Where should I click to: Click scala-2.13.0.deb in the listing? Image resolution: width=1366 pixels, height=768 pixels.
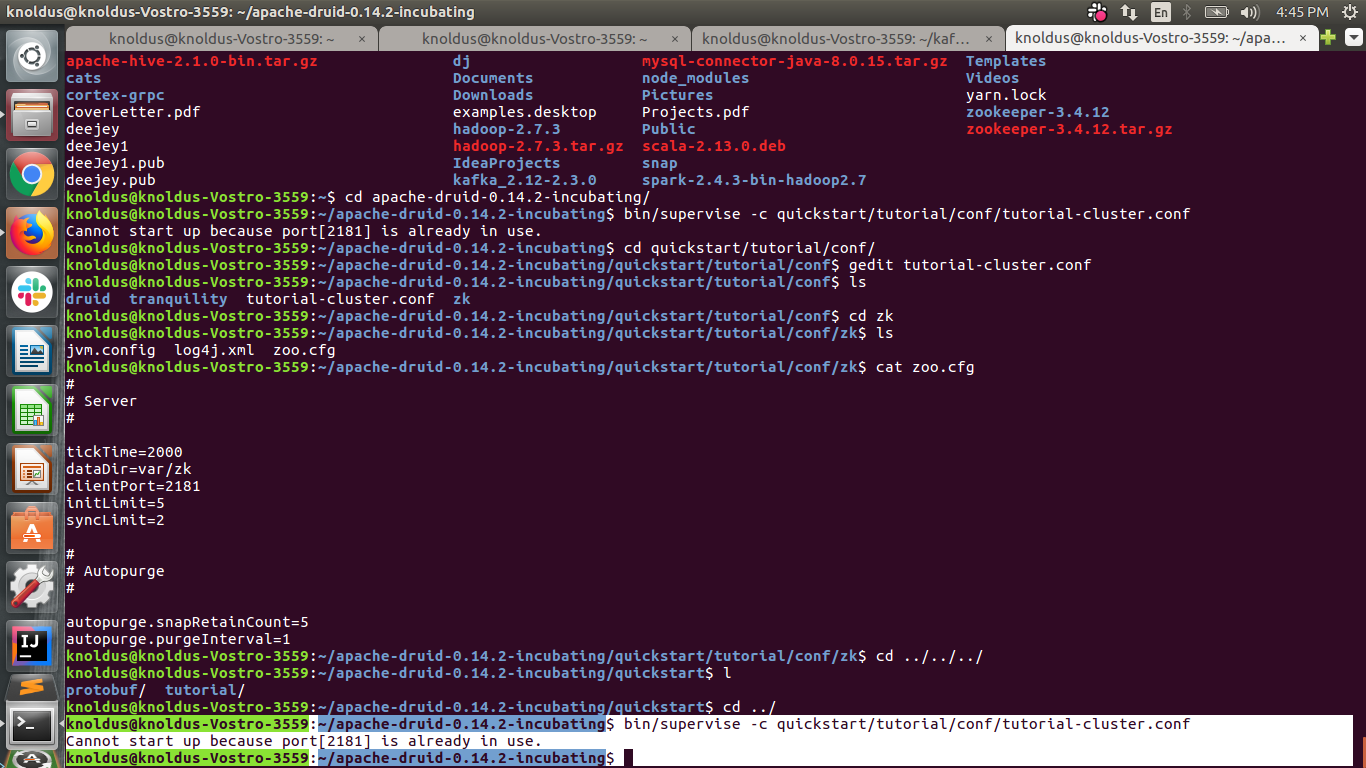tap(714, 146)
